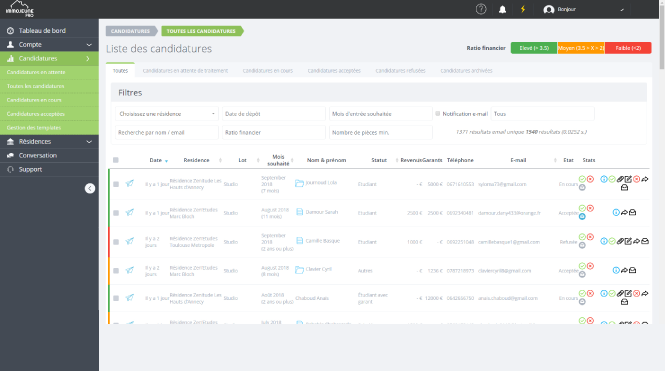
Task: Switch to the Toutes tab
Action: [120, 71]
